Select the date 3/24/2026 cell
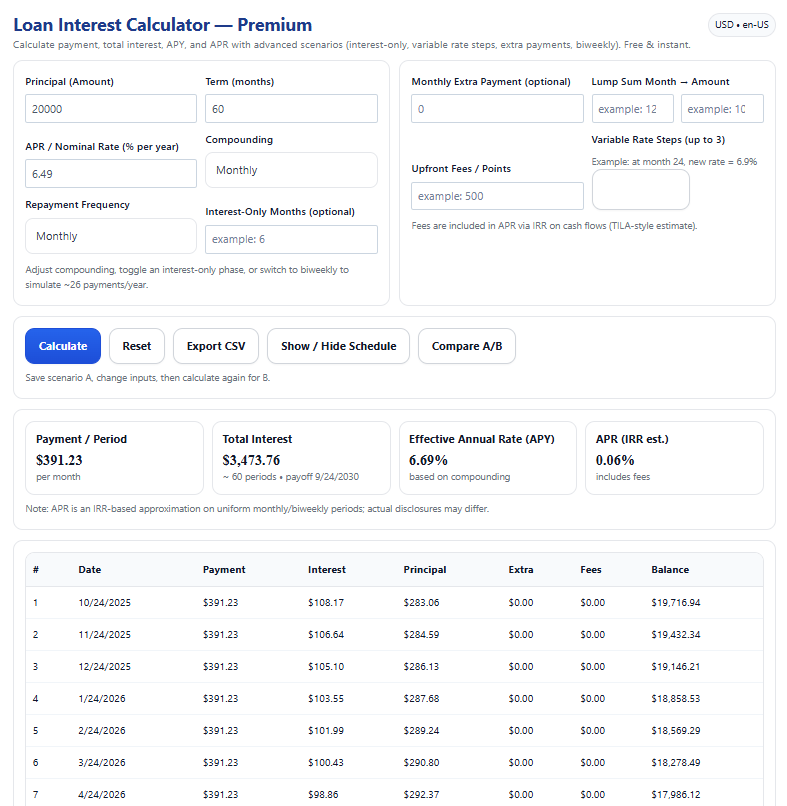Screen dimensions: 787x806 click(x=102, y=762)
